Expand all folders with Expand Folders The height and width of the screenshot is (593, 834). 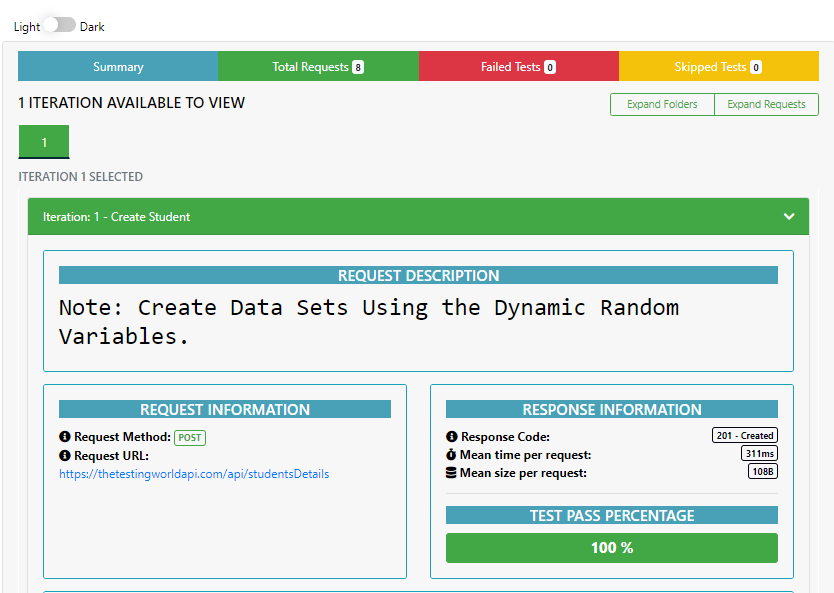(662, 104)
